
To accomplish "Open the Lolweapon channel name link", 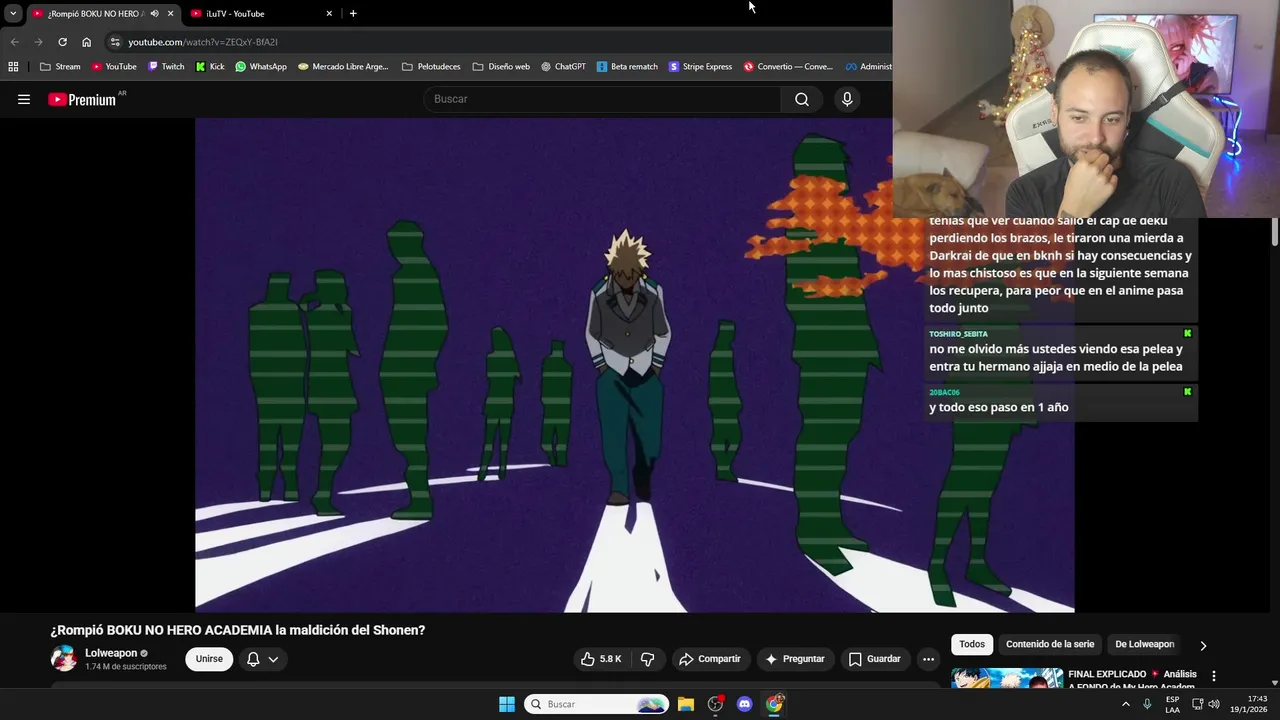I will [x=111, y=653].
